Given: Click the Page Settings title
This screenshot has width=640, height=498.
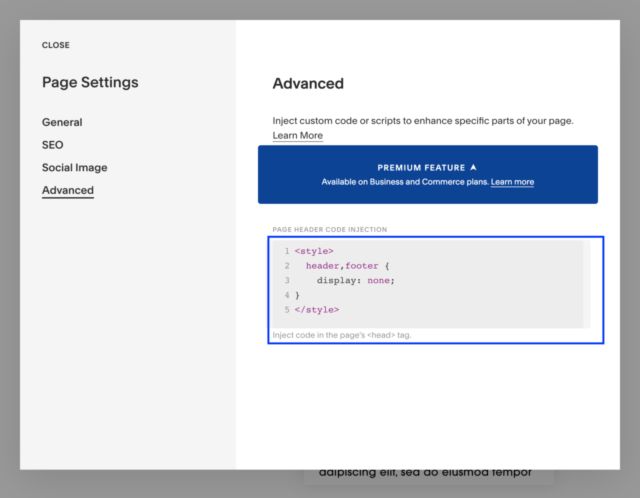Looking at the screenshot, I should (90, 82).
